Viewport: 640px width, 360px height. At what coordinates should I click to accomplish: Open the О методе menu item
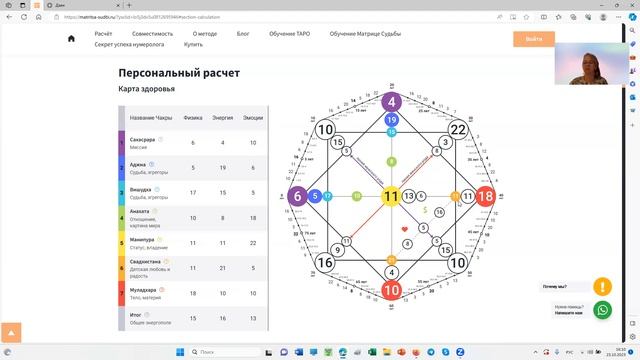(205, 34)
